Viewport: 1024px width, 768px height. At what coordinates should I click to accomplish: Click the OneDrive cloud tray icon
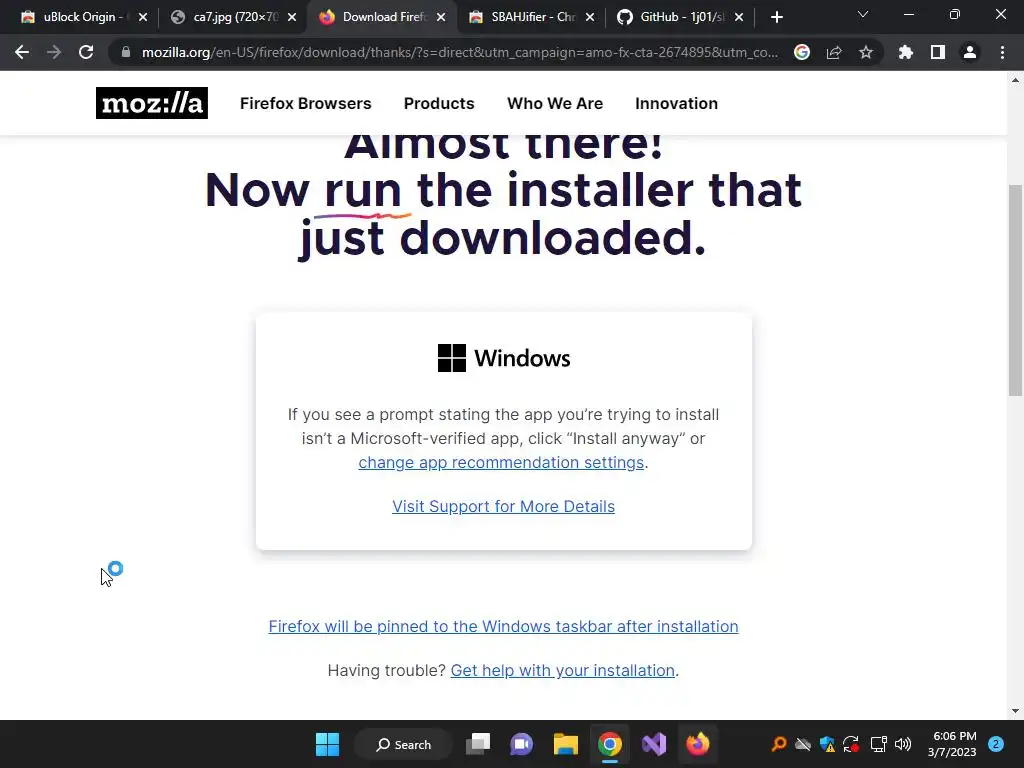pos(803,744)
